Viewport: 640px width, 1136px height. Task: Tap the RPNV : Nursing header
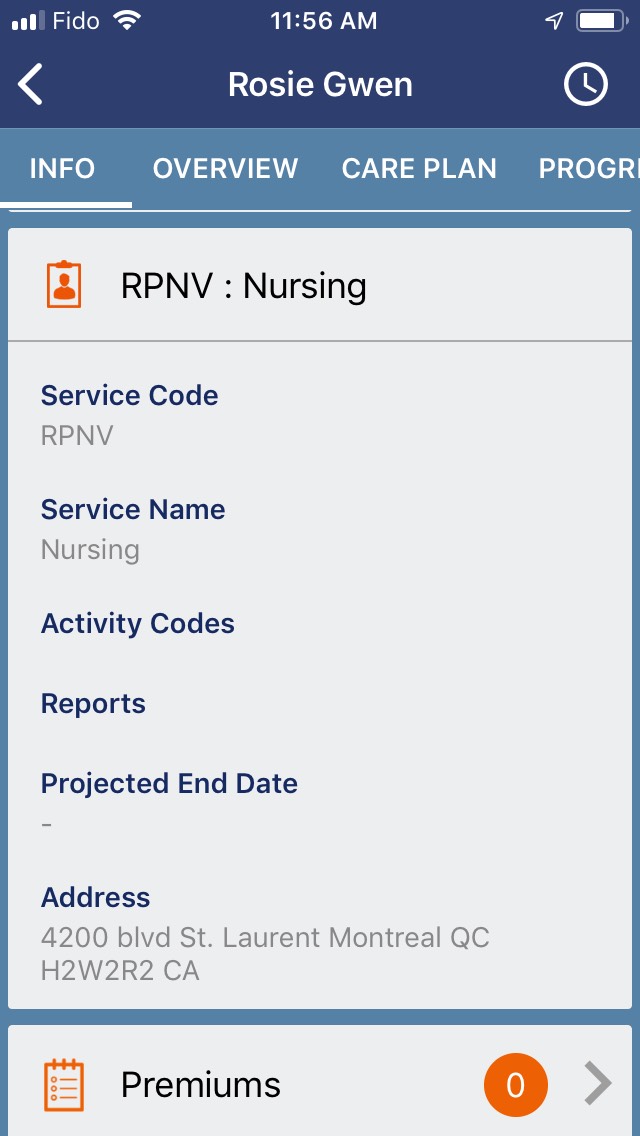pos(243,286)
